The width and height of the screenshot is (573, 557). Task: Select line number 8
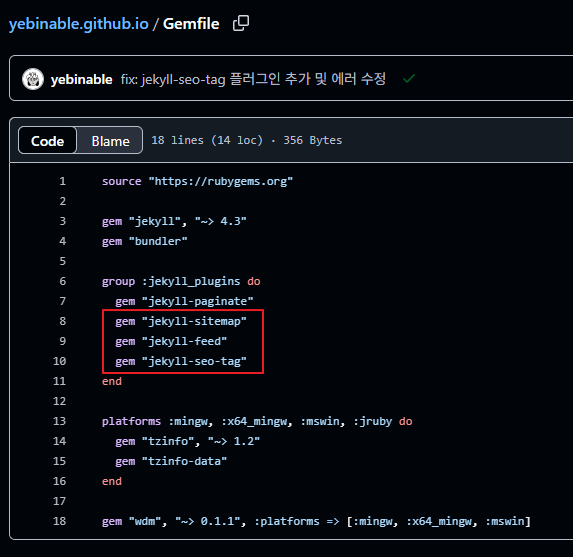point(62,321)
